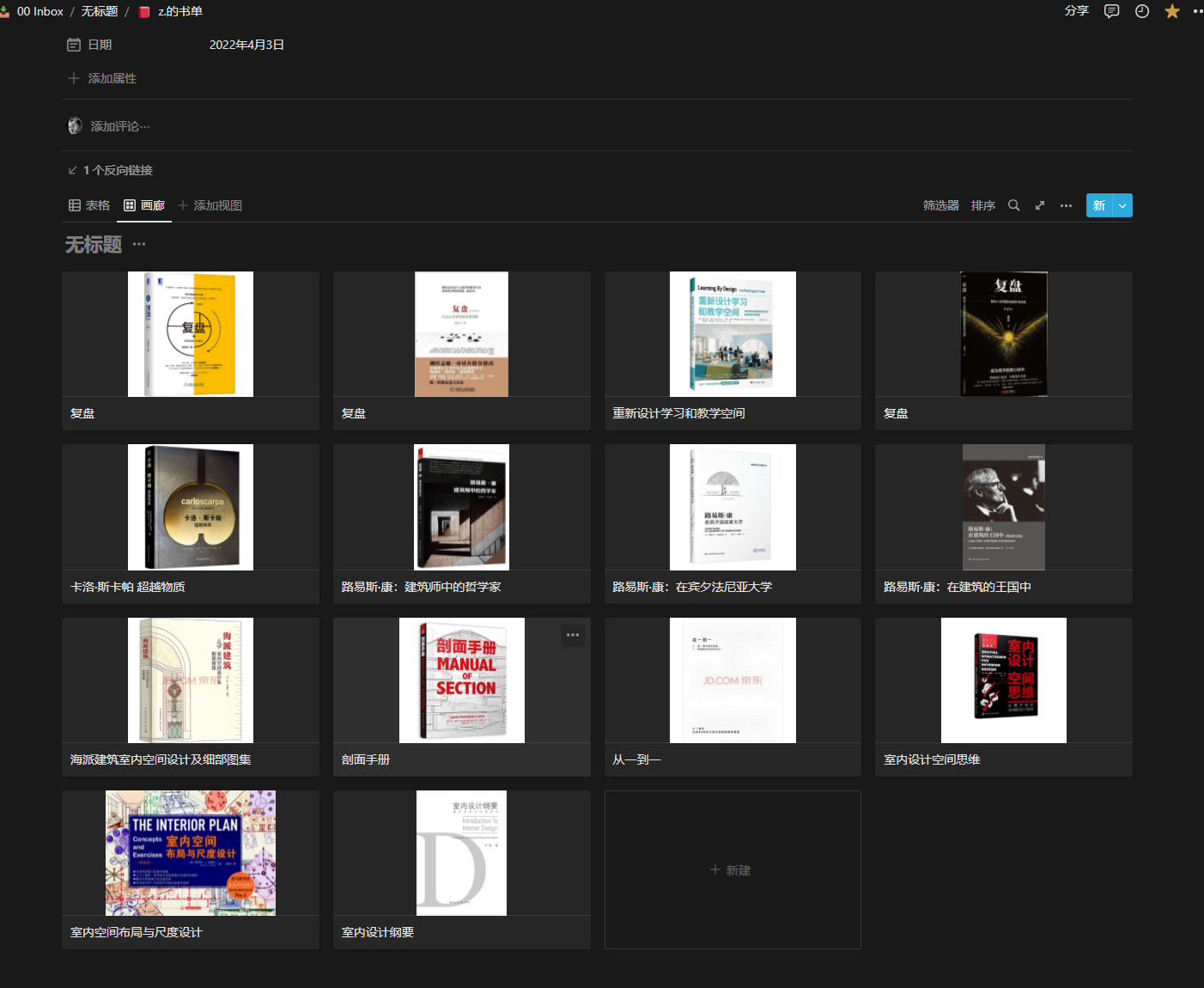Open the 重新设计学习和教学空间 book cover
1204x988 pixels.
[x=733, y=334]
